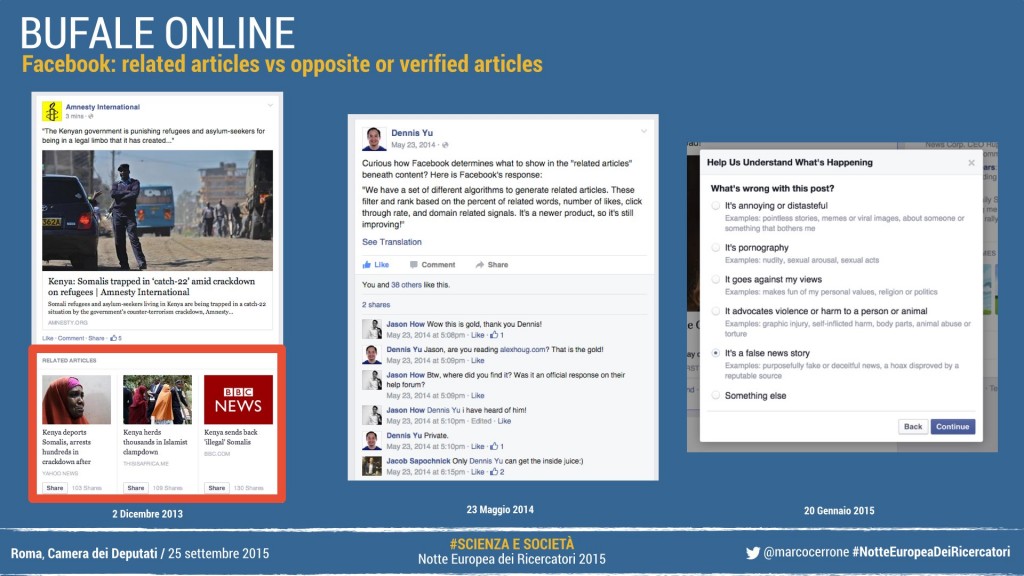Click the Jason How name on 'Wow this is gold' comment
This screenshot has width=1024, height=576.
click(406, 324)
